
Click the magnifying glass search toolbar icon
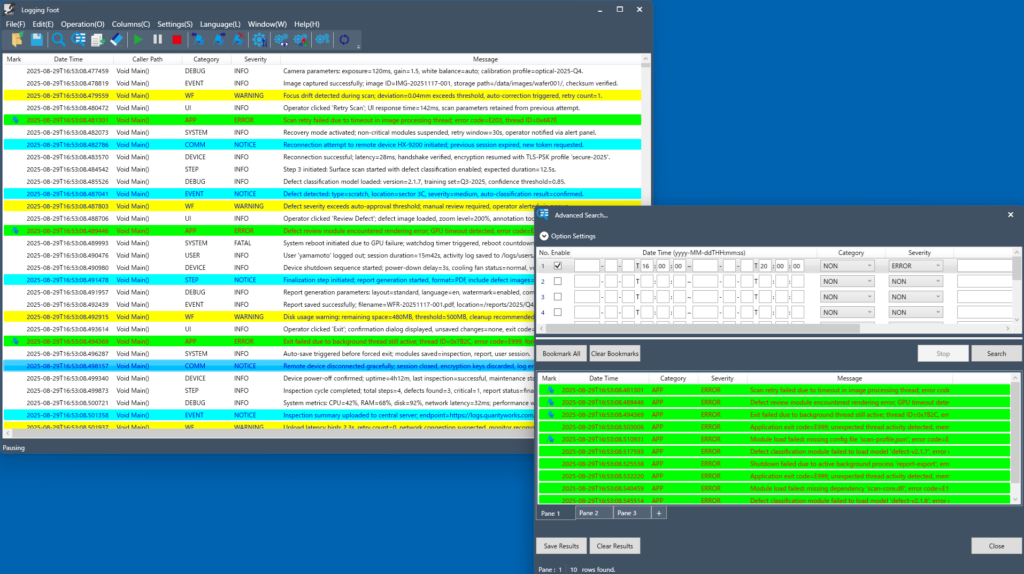click(59, 40)
